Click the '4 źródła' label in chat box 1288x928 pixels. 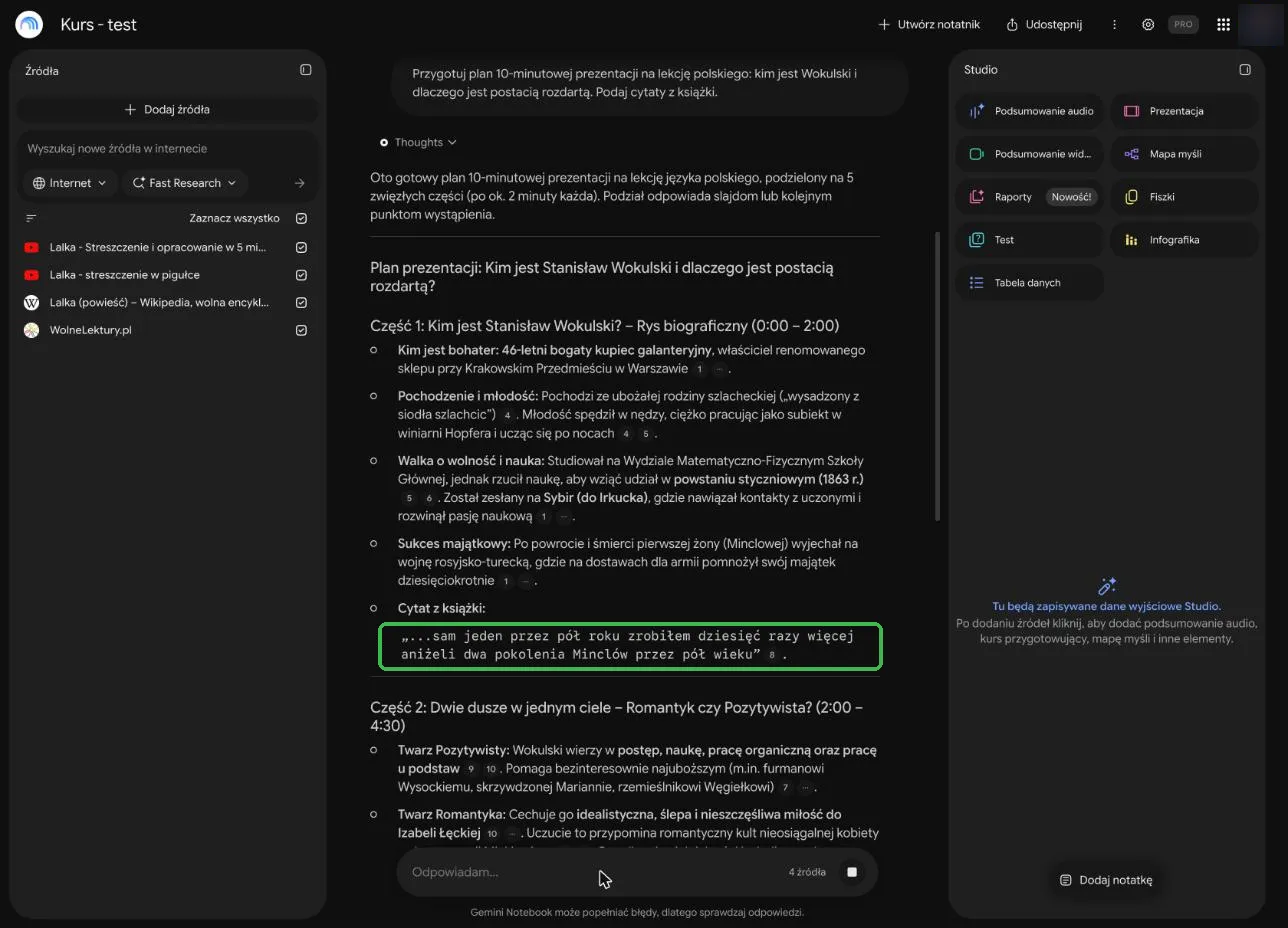pyautogui.click(x=807, y=872)
